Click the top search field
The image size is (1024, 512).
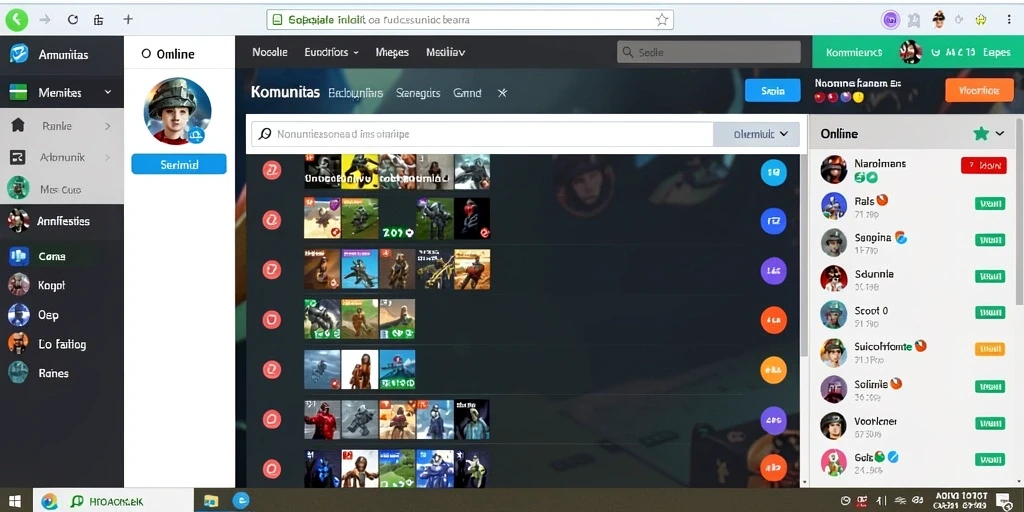pos(709,52)
